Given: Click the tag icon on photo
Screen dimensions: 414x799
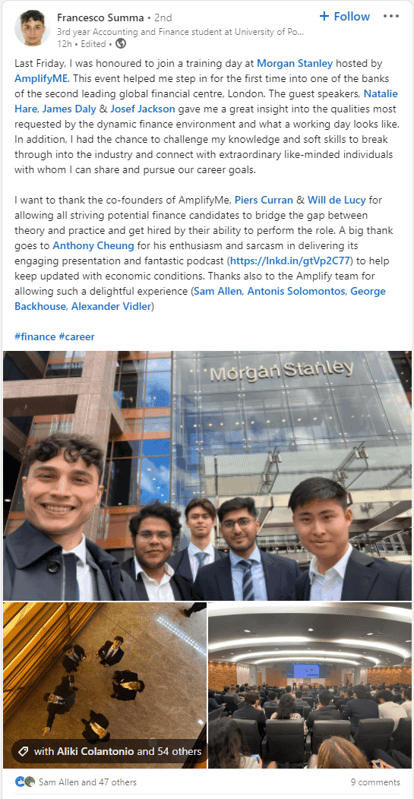Looking at the screenshot, I should 21,751.
